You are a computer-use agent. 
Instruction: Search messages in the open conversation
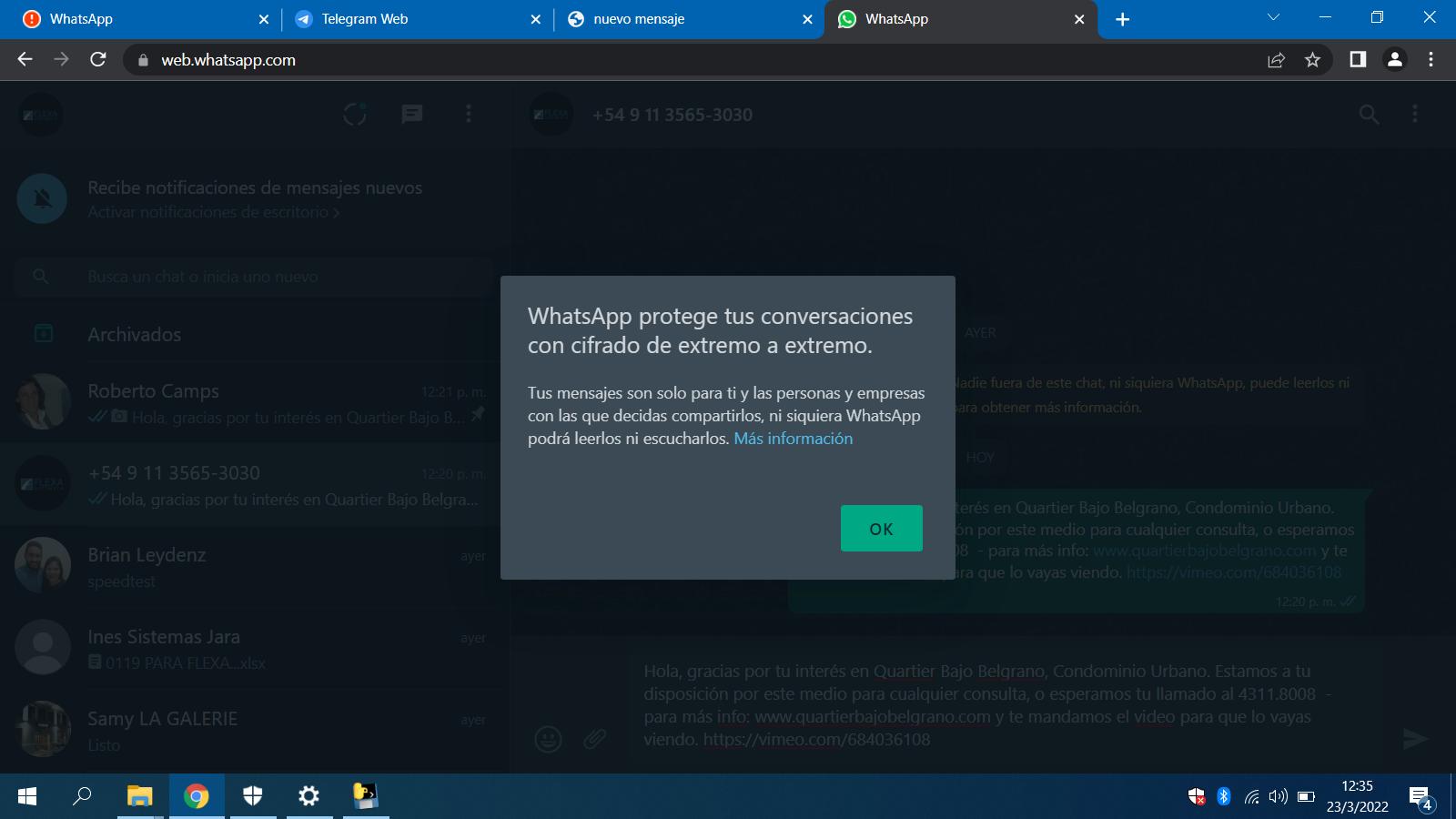pos(1369,114)
